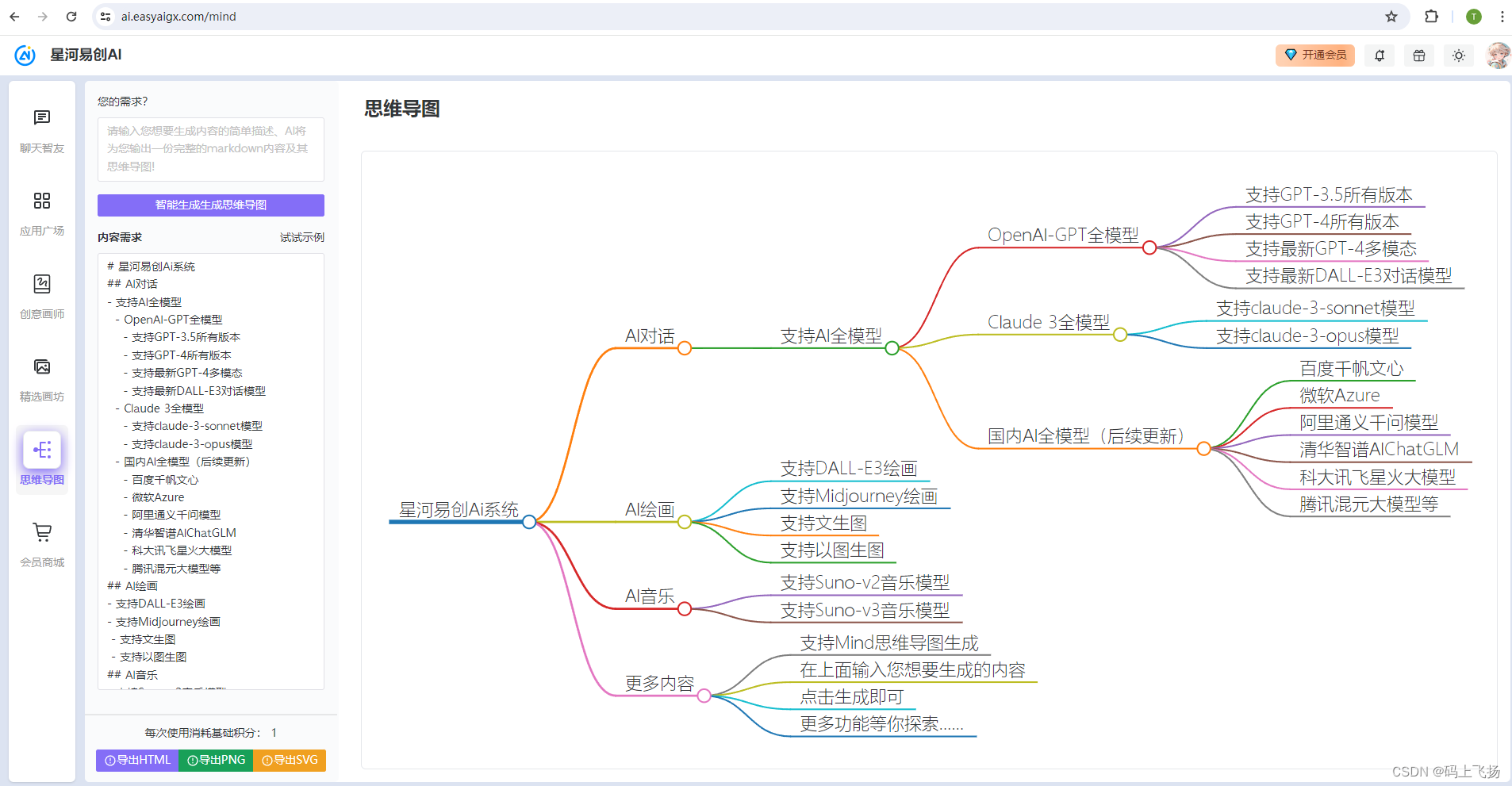This screenshot has width=1512, height=786.
Task: Focus the 您的需求 description input field
Action: [211, 149]
